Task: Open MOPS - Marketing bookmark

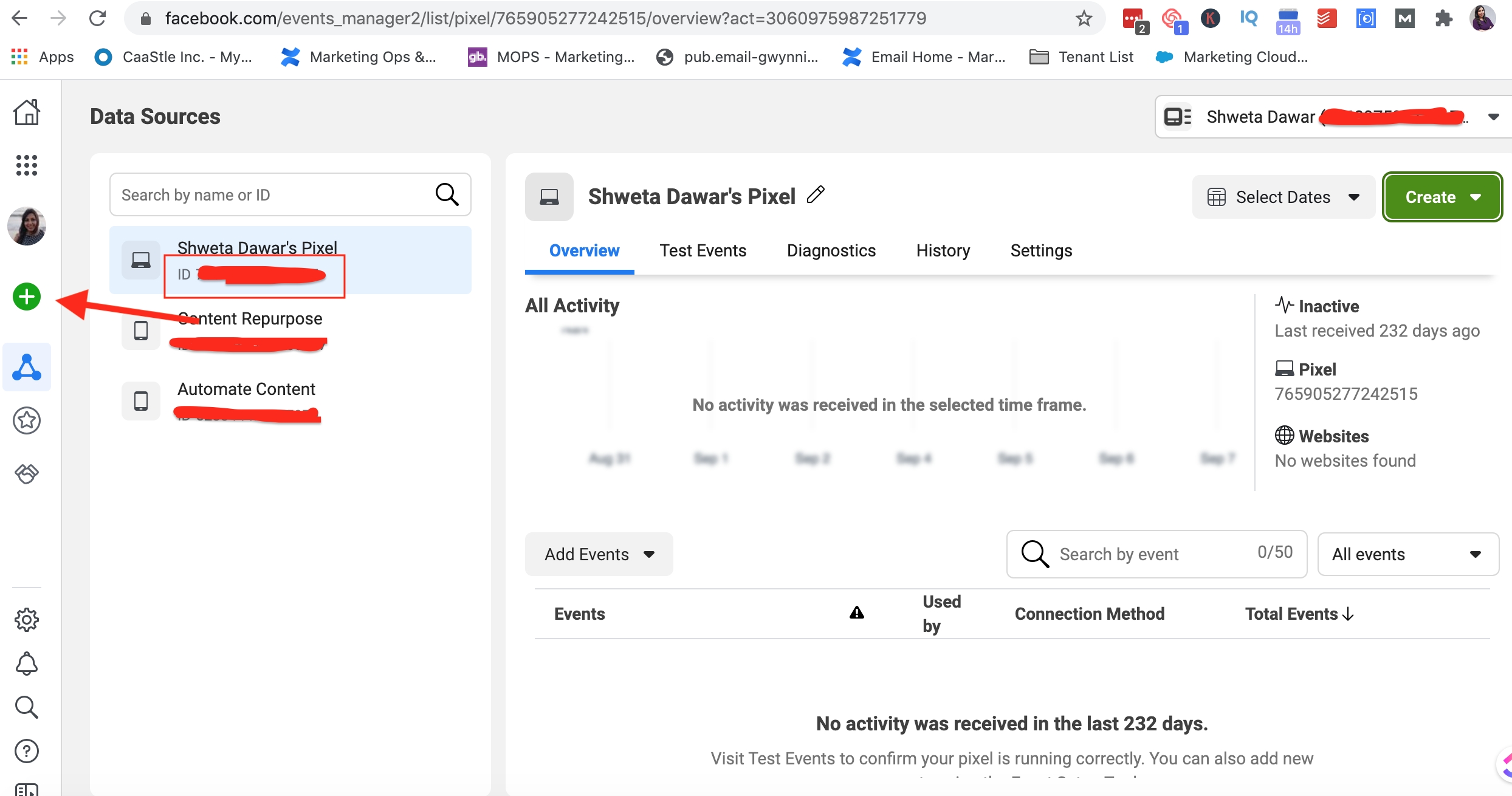Action: tap(551, 57)
